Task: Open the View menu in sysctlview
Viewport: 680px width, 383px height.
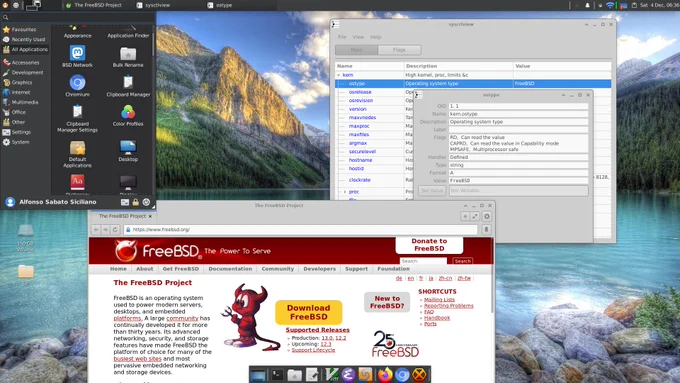Action: pyautogui.click(x=358, y=37)
